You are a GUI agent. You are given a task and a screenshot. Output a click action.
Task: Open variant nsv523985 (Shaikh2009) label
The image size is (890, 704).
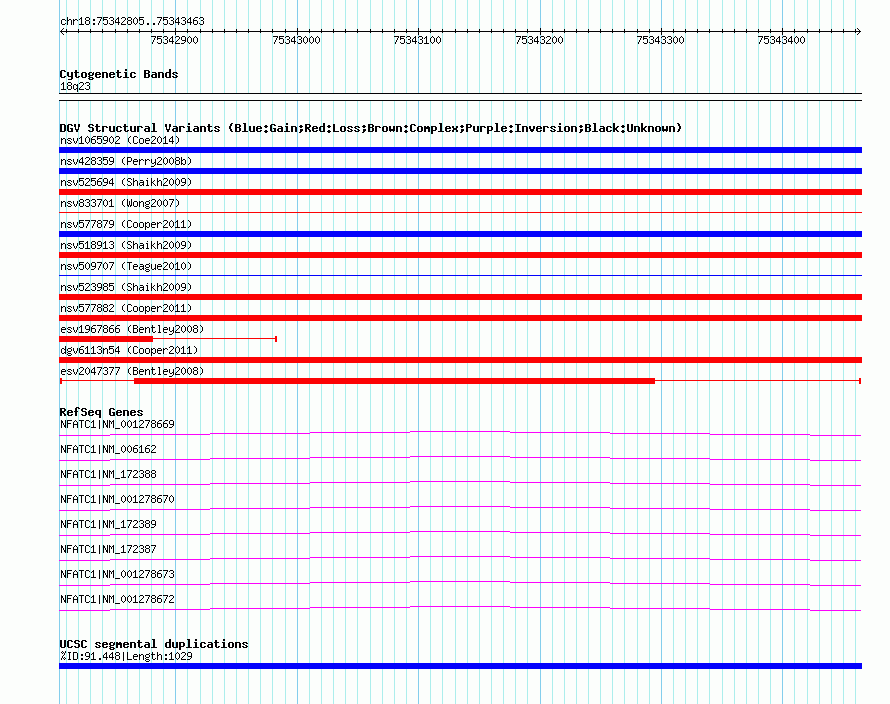point(126,287)
